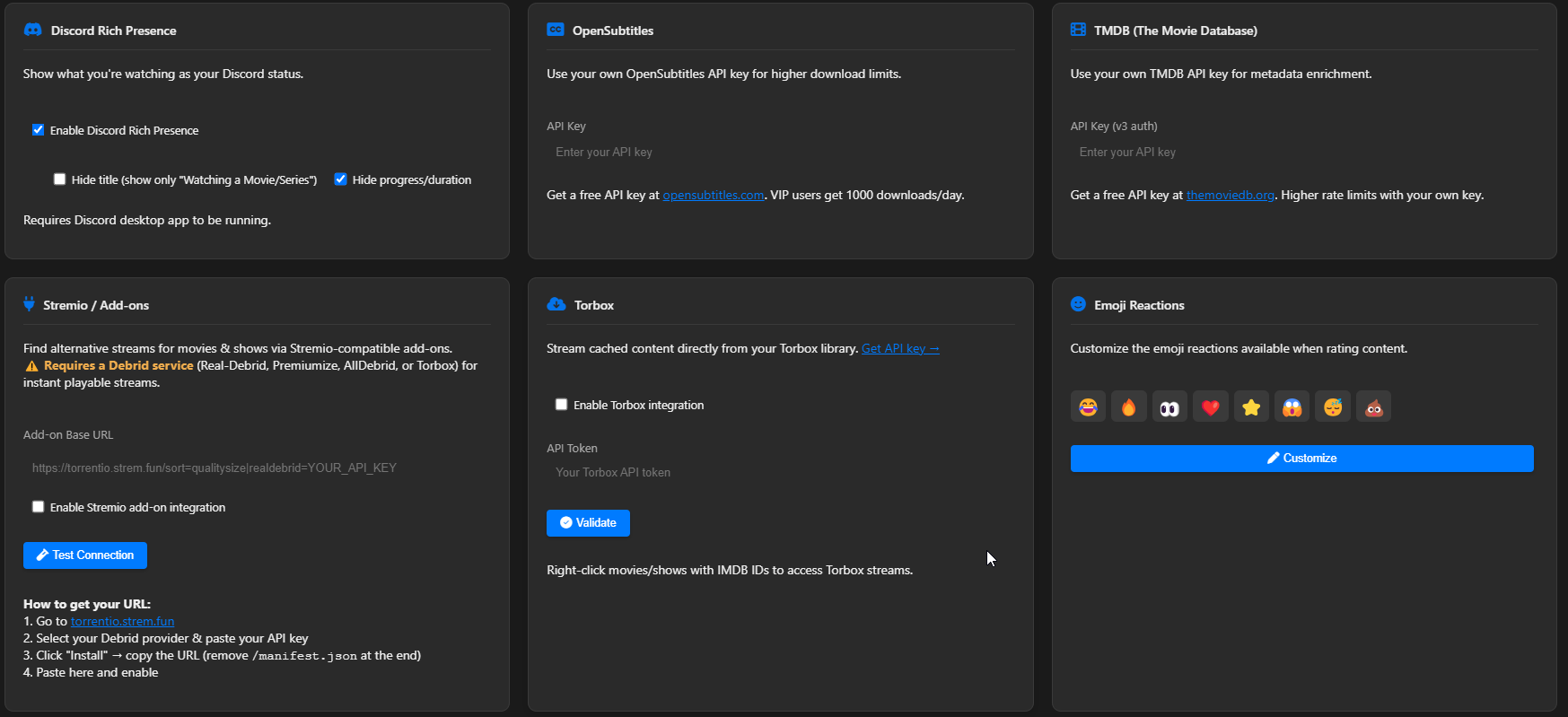This screenshot has width=1568, height=717.
Task: Enable Torbox integration checkbox
Action: [x=561, y=405]
